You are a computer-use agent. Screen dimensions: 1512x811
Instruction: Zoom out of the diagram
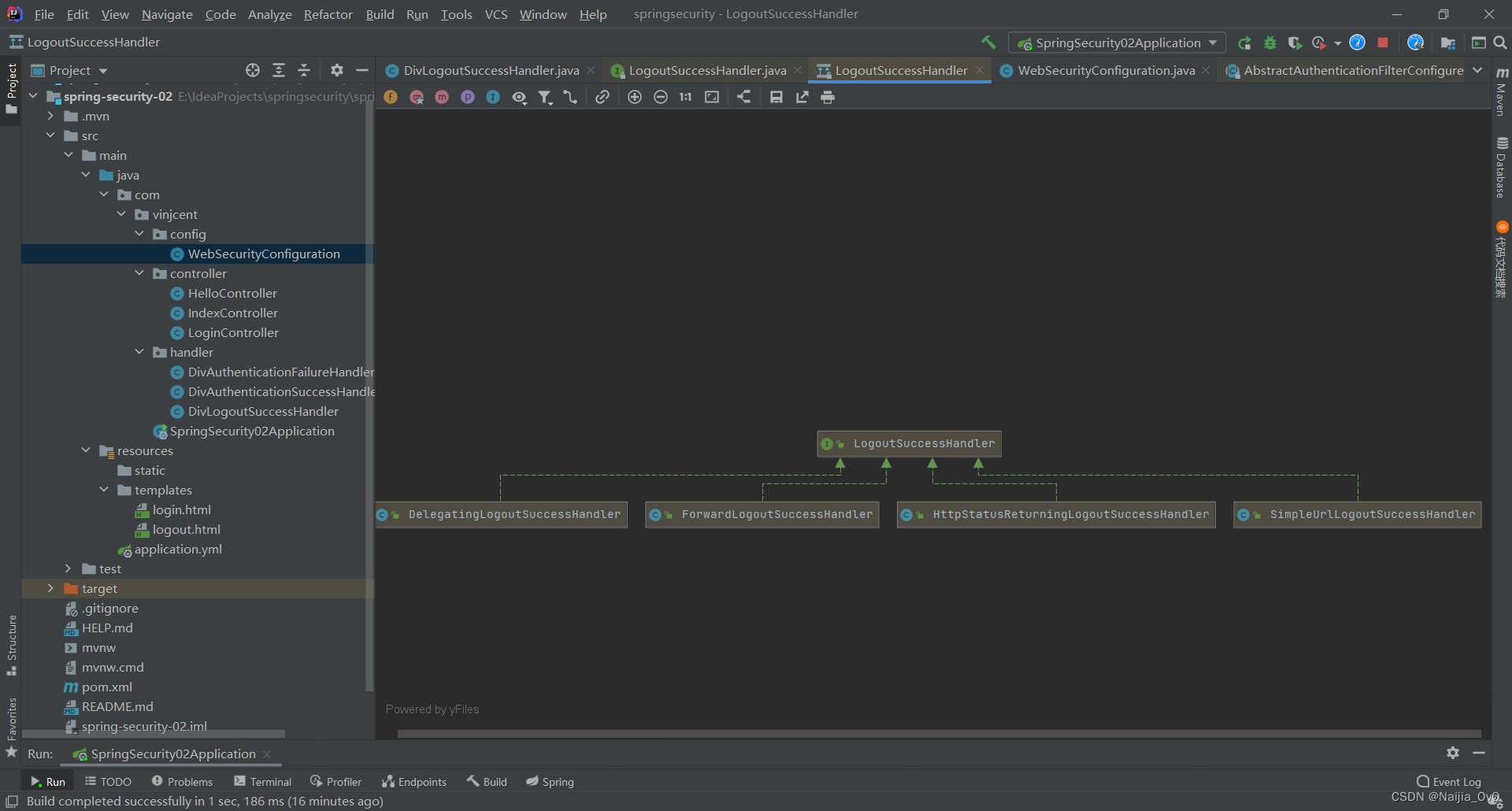coord(661,97)
